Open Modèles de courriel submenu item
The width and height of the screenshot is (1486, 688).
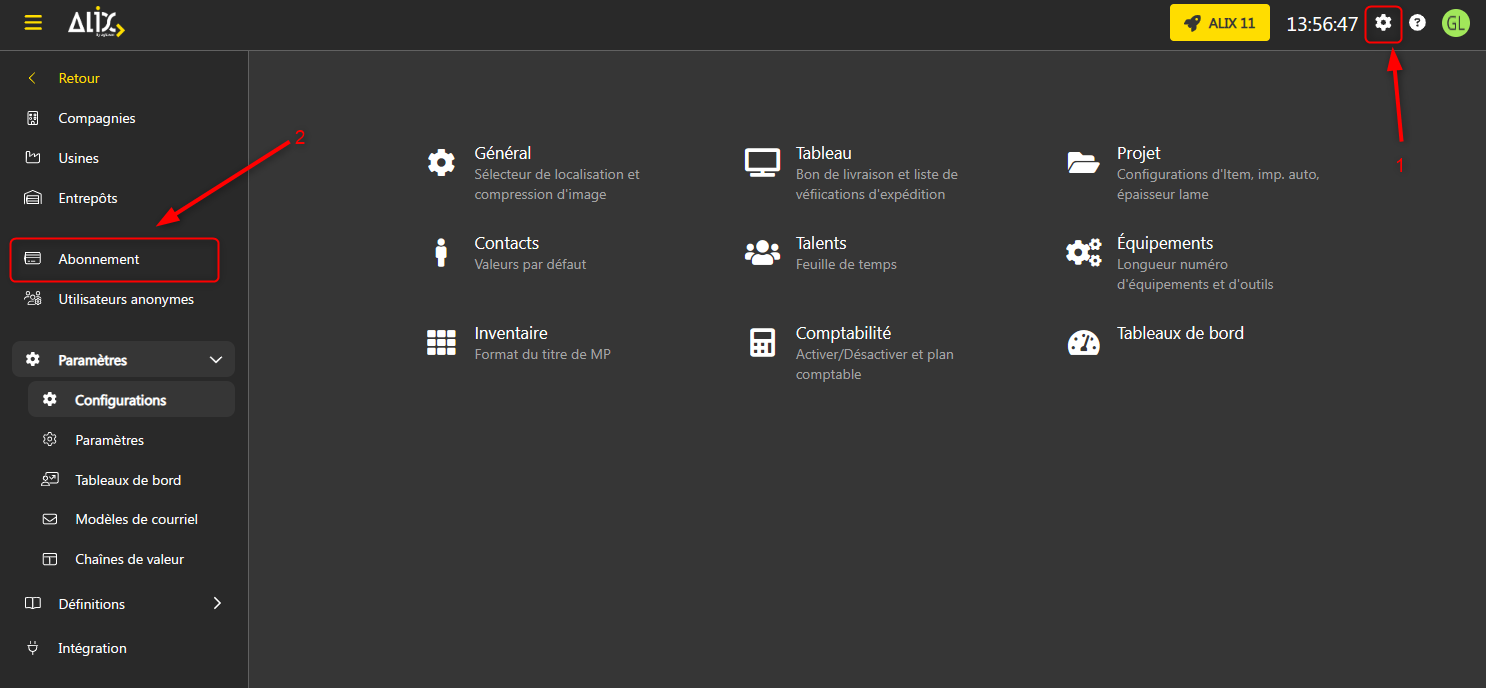[x=136, y=519]
